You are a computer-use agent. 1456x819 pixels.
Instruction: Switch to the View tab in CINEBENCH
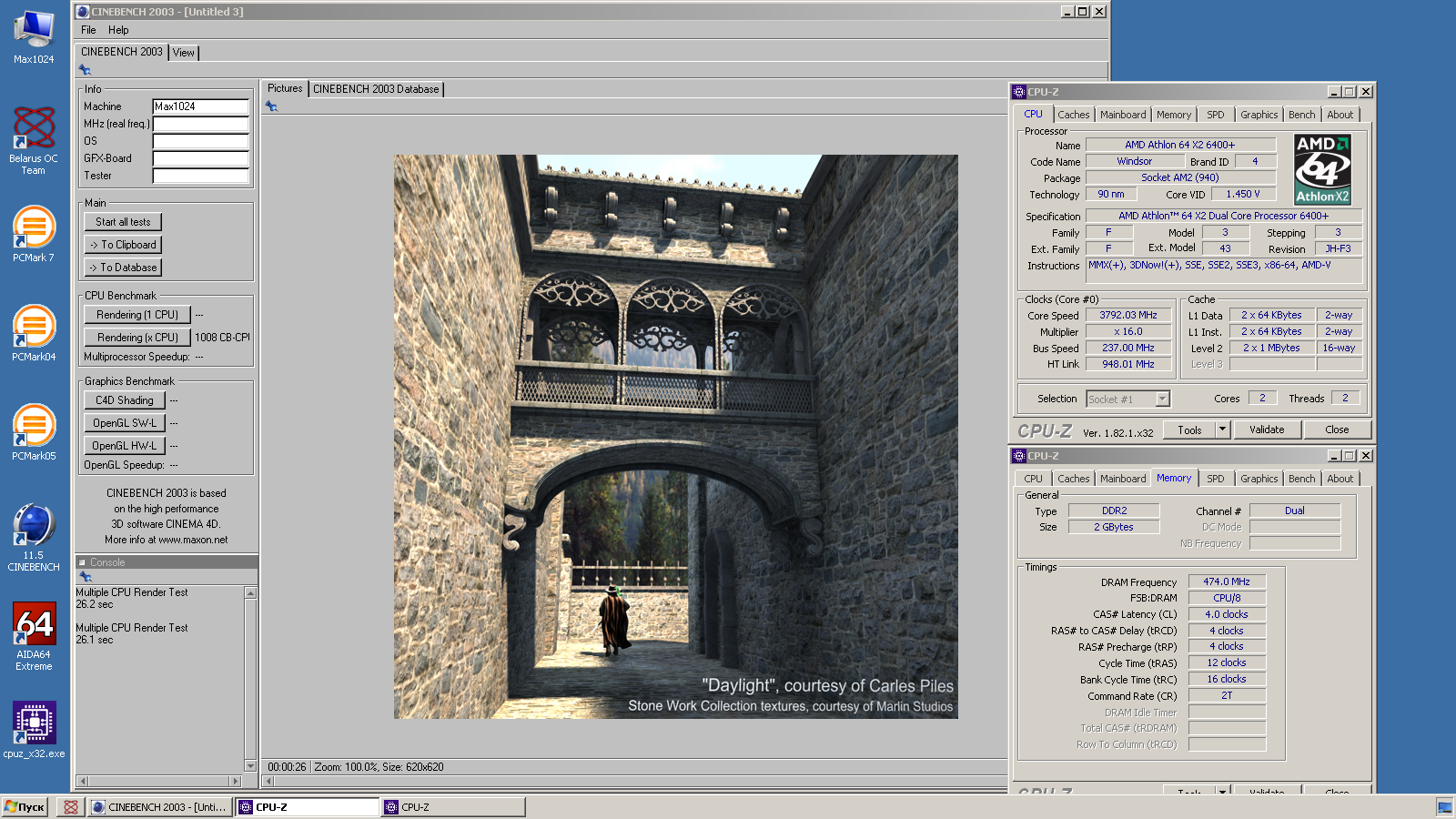pyautogui.click(x=184, y=53)
